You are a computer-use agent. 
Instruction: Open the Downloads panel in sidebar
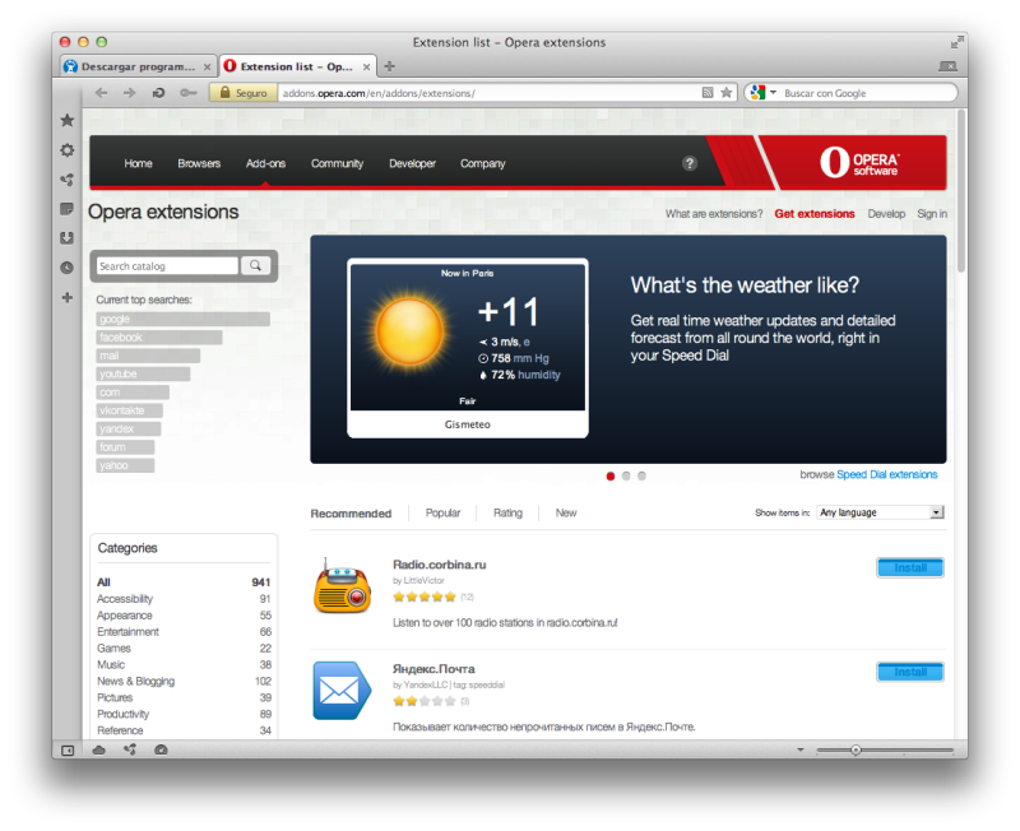point(67,238)
